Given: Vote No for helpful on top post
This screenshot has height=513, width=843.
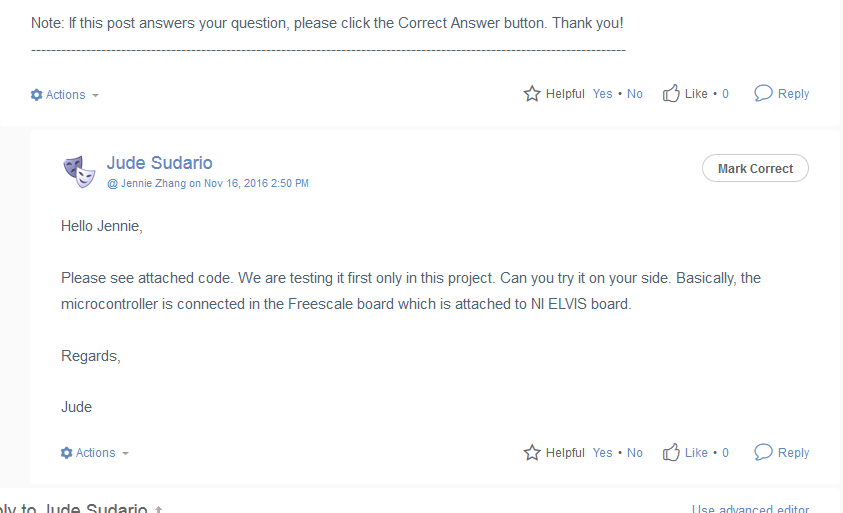Looking at the screenshot, I should click(x=635, y=94).
